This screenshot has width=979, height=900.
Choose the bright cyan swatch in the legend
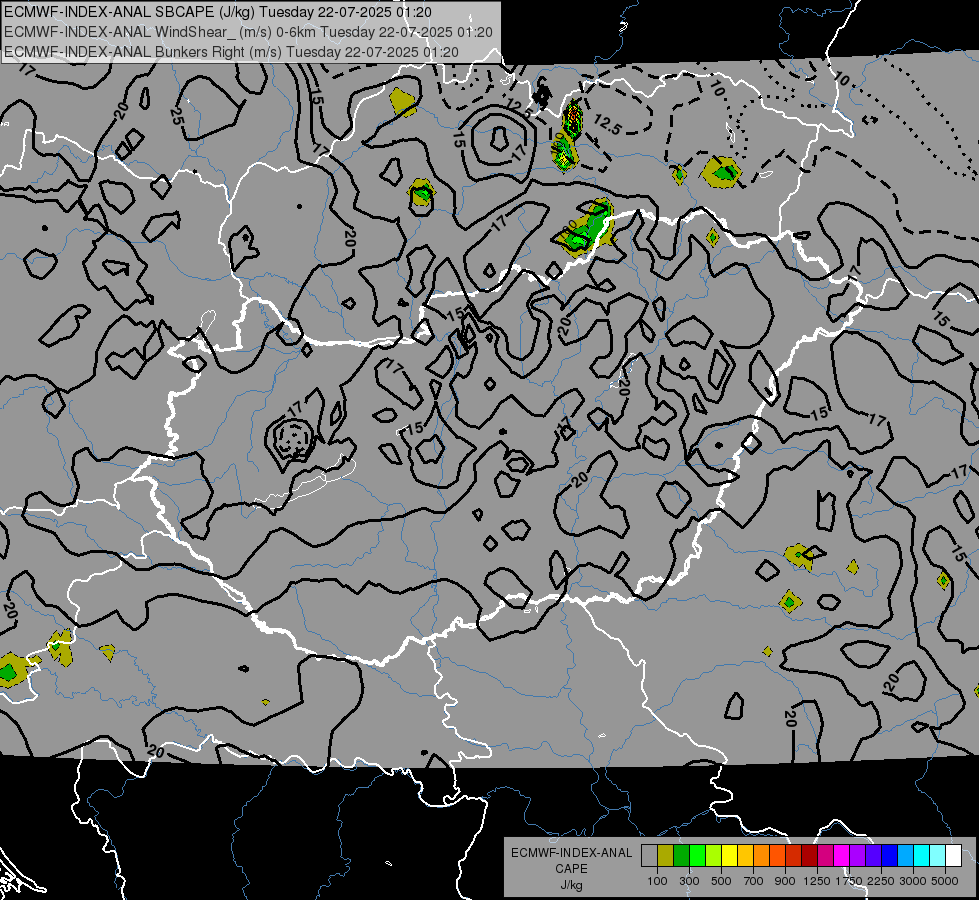pyautogui.click(x=922, y=855)
